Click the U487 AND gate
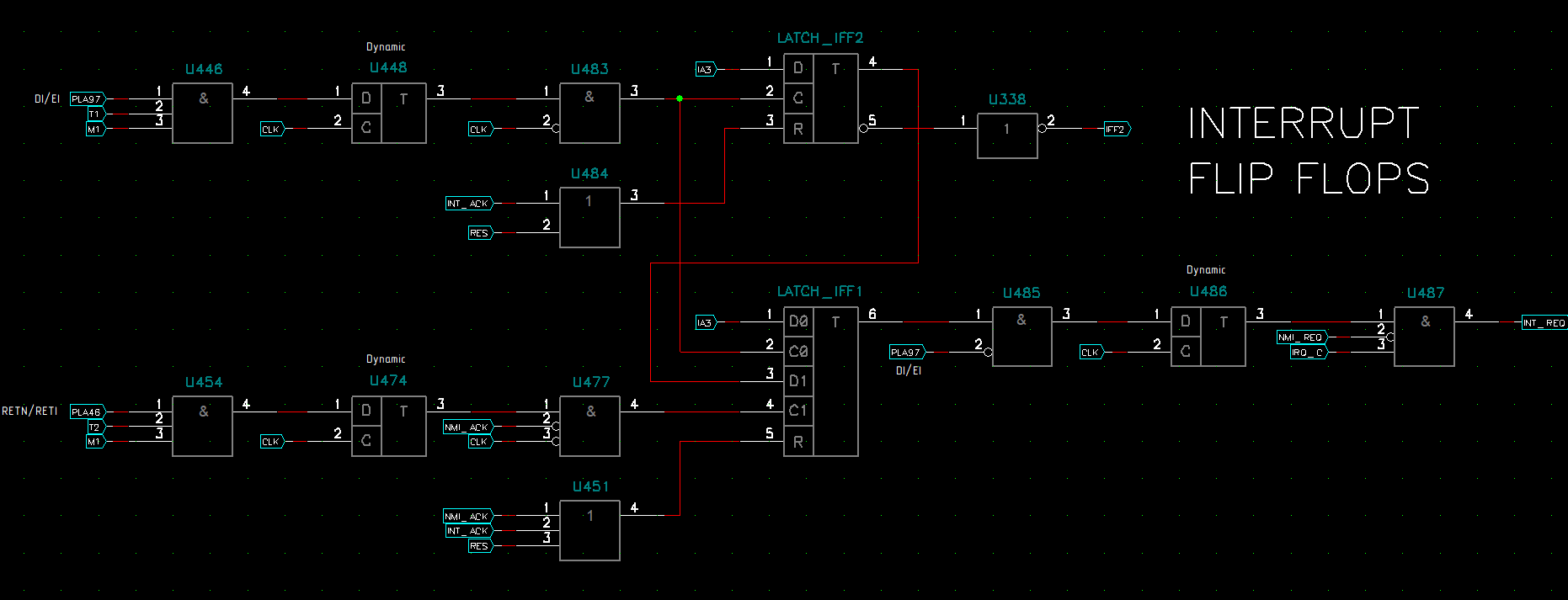The image size is (1568, 600). 1424,337
